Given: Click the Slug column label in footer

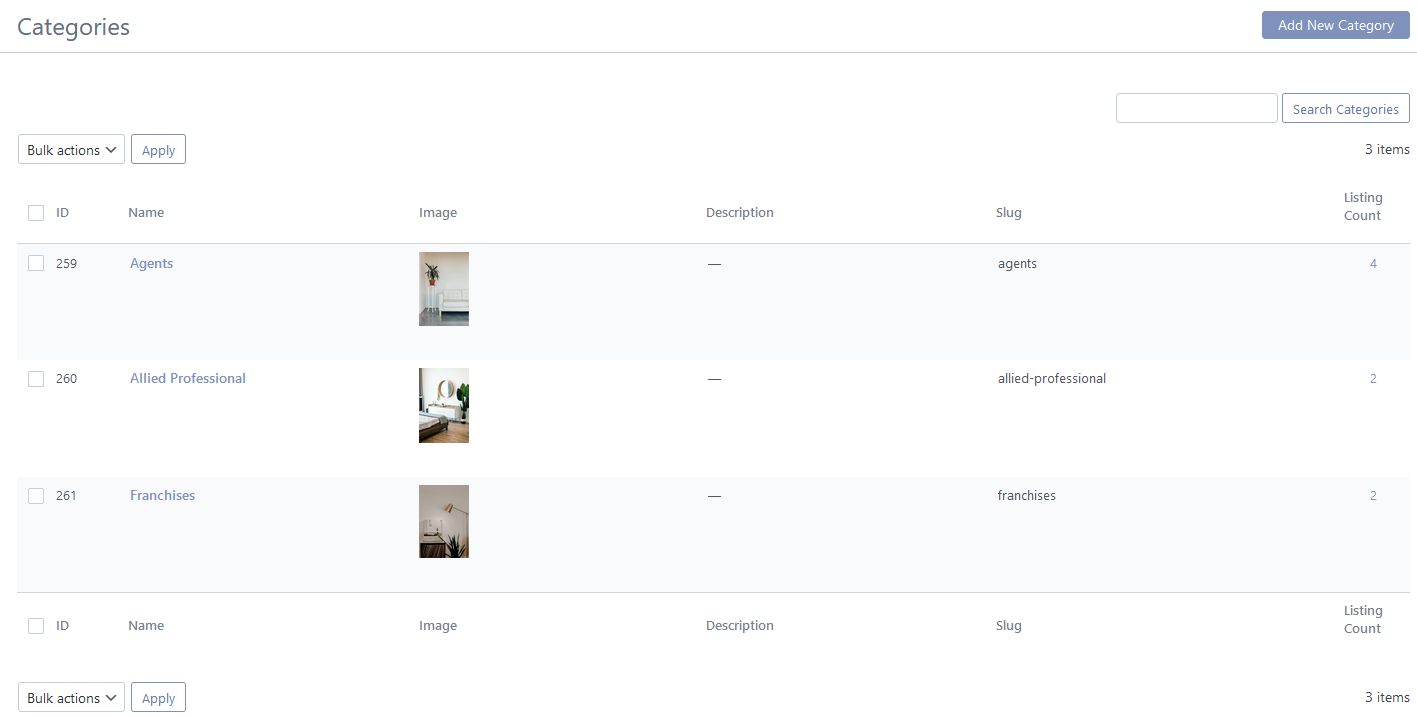Looking at the screenshot, I should 1009,625.
